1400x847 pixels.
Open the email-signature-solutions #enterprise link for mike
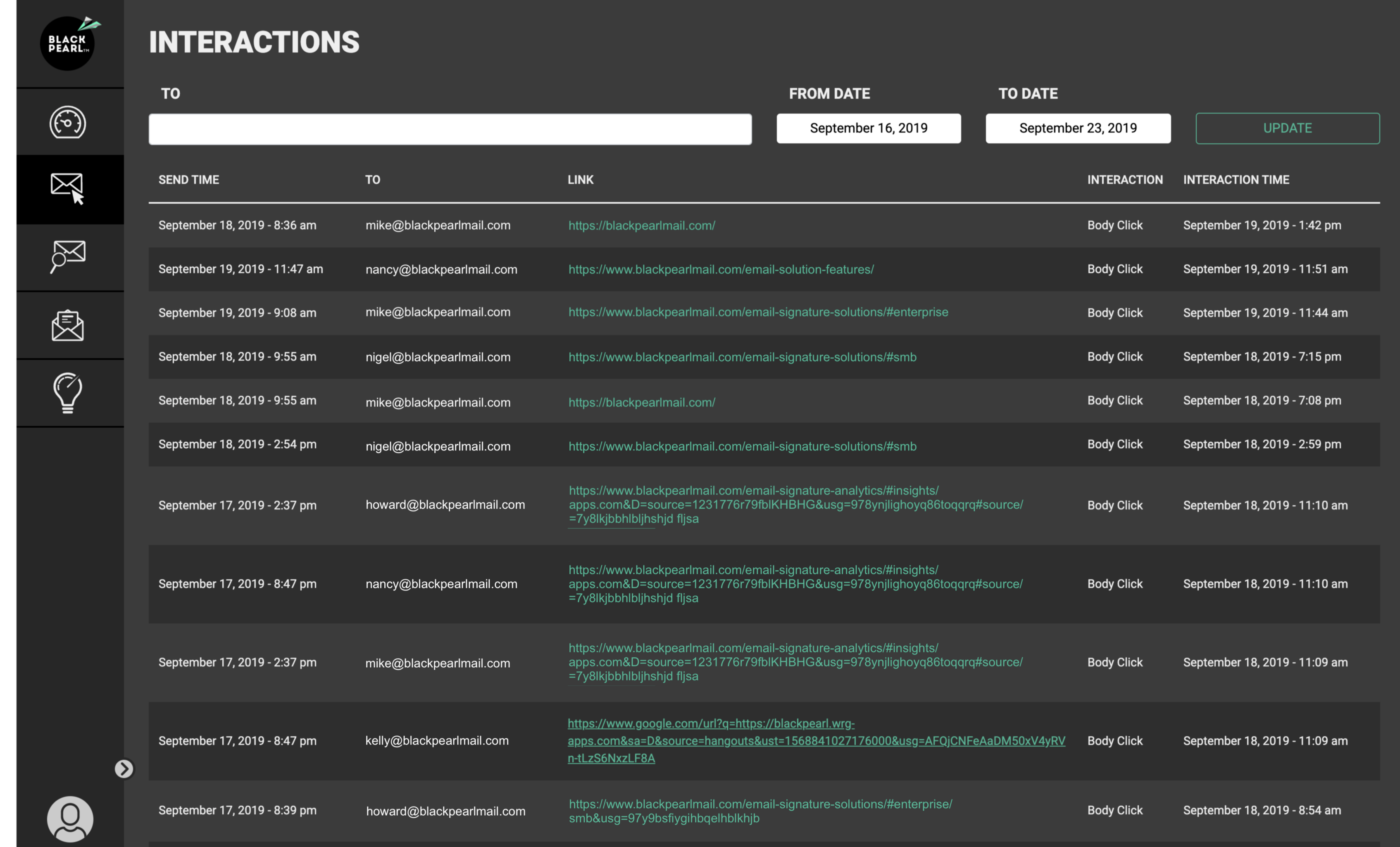tap(758, 312)
